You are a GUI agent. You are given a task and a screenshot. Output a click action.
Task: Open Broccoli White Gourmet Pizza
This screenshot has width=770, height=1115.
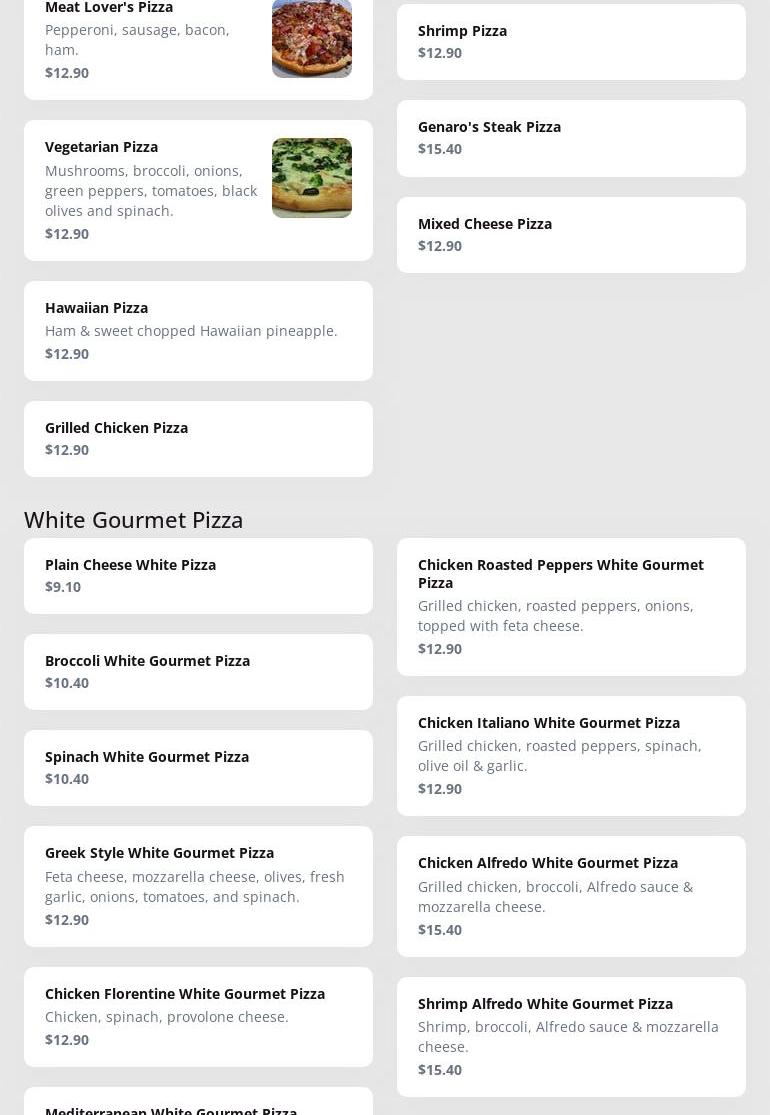coord(198,671)
